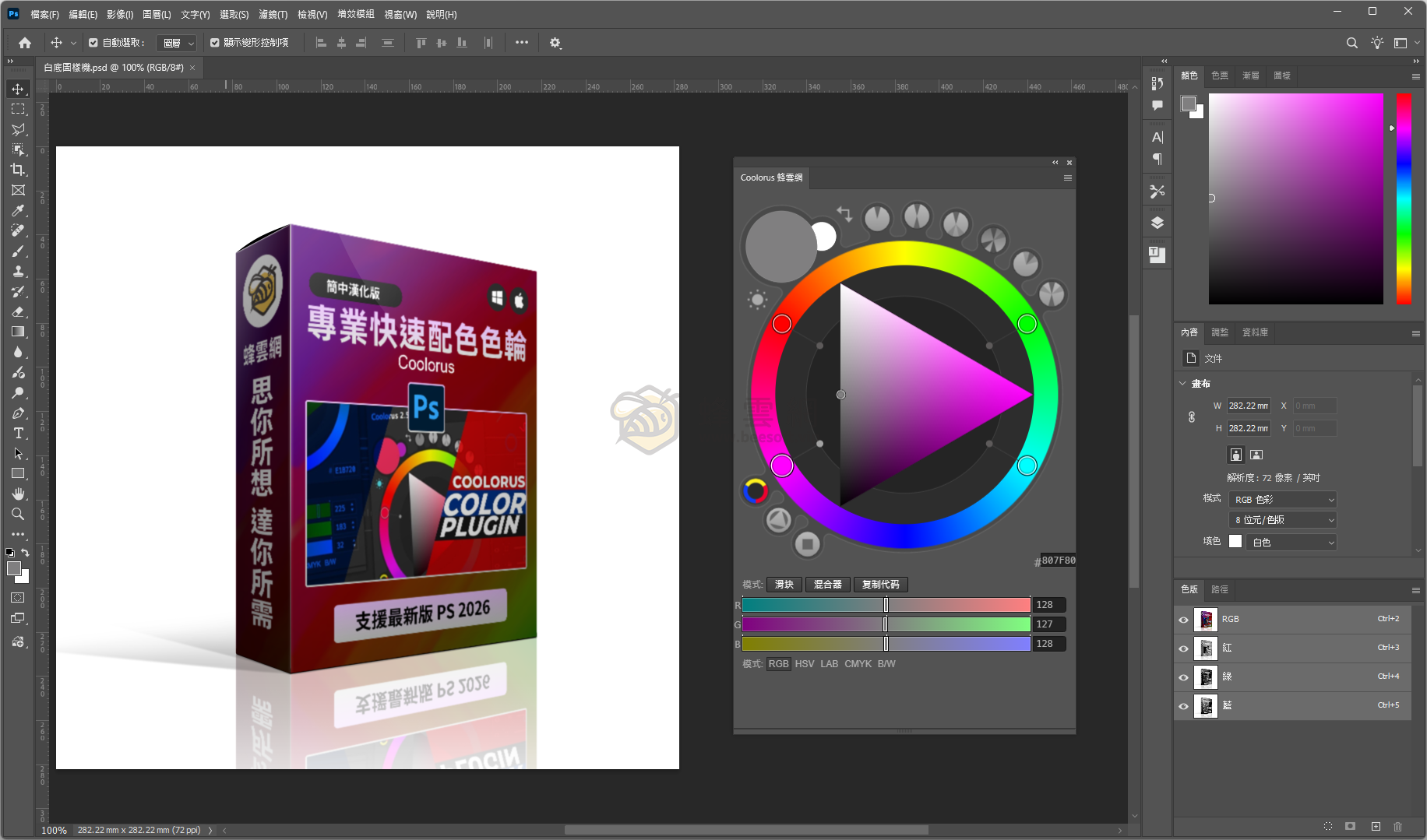Open the layers stack icon in side dock
Screen dimensions: 1427x840
1157,223
